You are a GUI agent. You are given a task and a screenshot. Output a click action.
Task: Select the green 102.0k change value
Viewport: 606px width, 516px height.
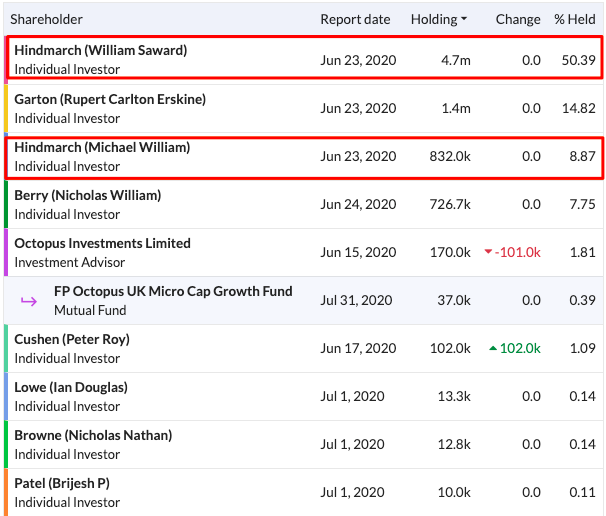[520, 348]
